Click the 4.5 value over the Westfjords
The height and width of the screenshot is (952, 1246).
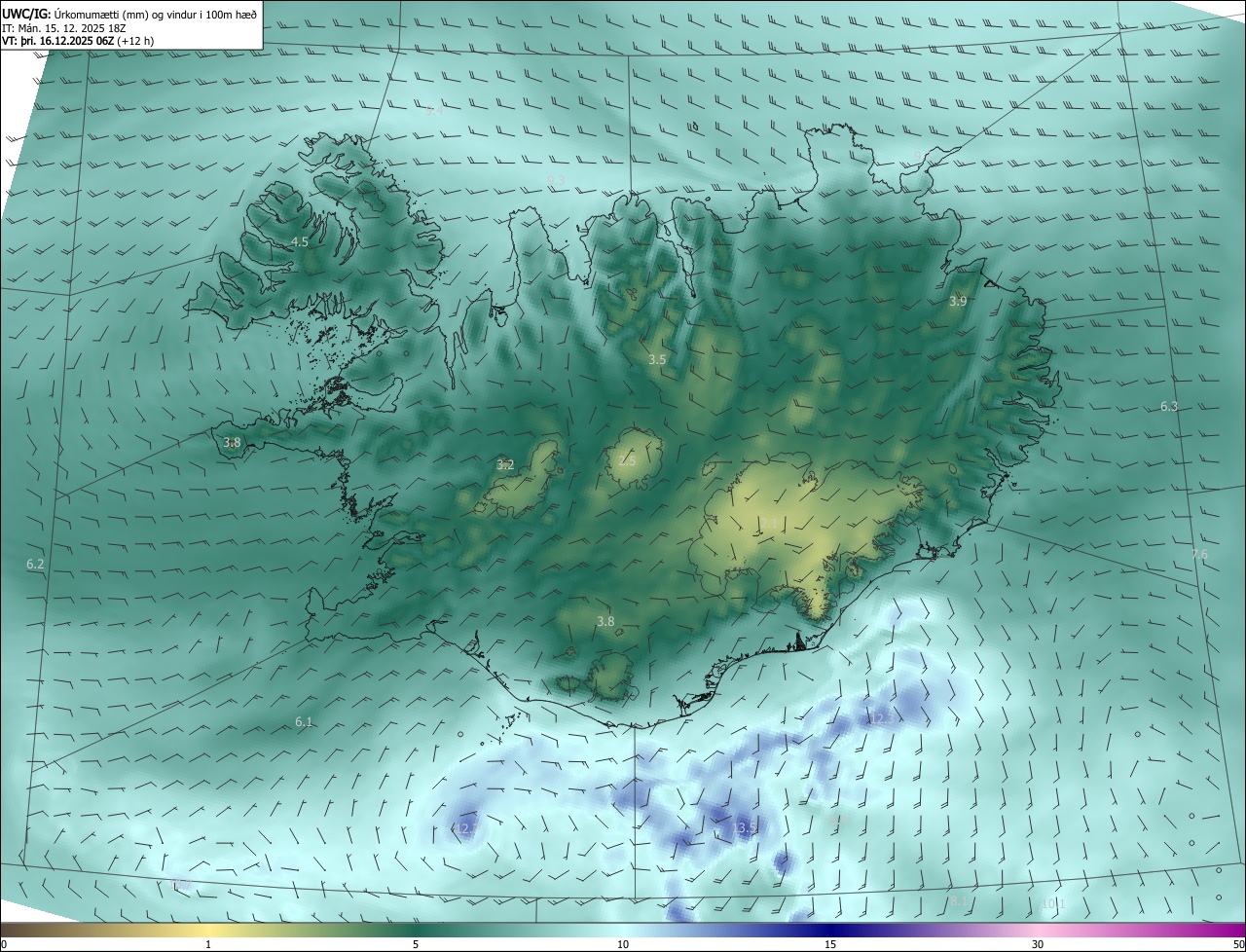(300, 241)
